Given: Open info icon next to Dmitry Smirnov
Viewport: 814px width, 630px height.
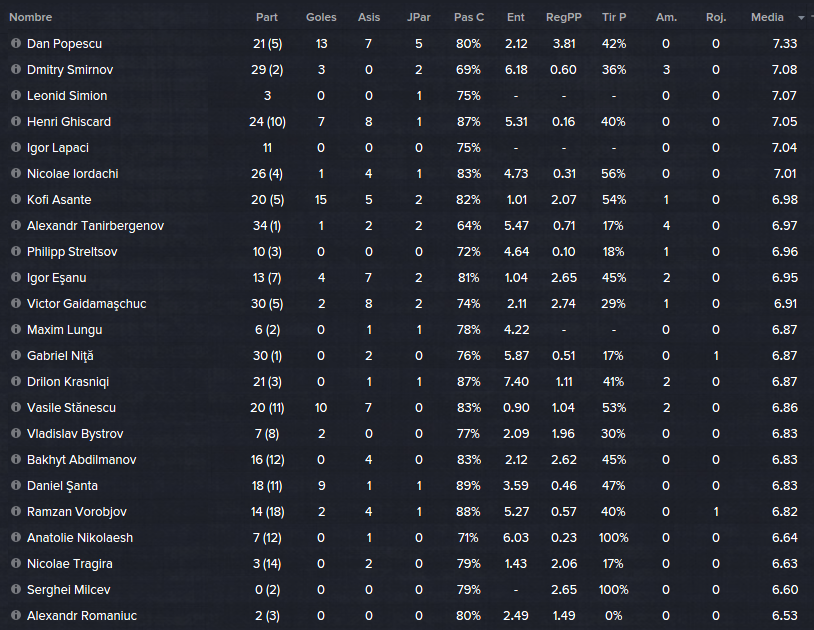Looking at the screenshot, I should click(16, 69).
